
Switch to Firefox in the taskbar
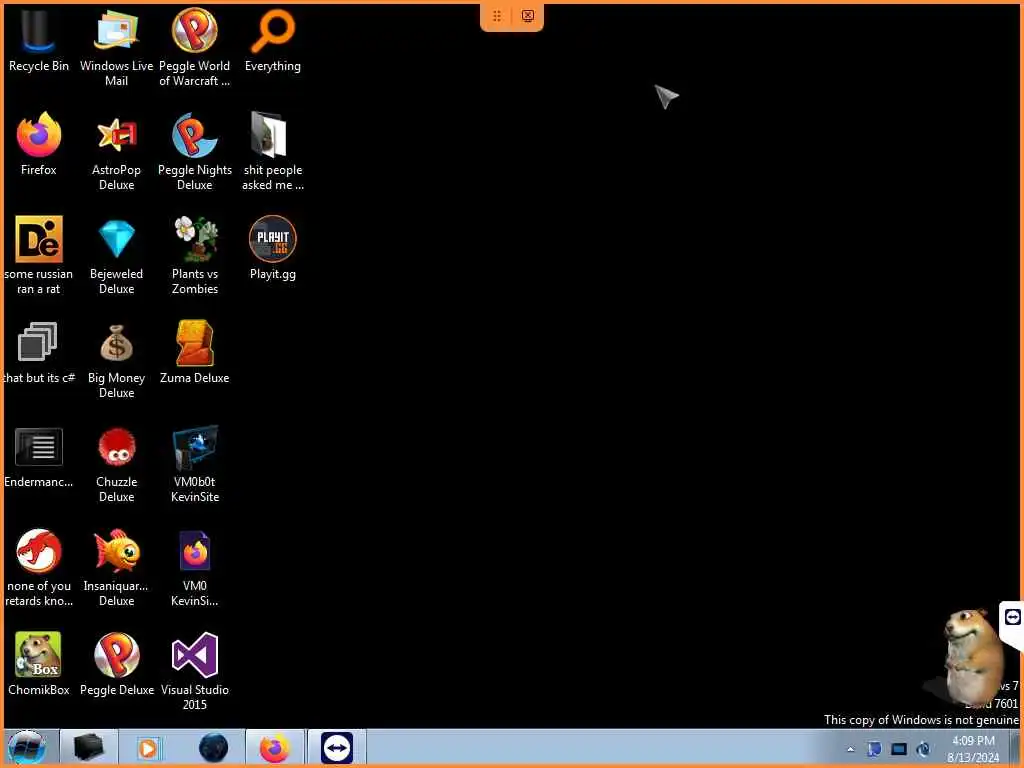click(275, 748)
